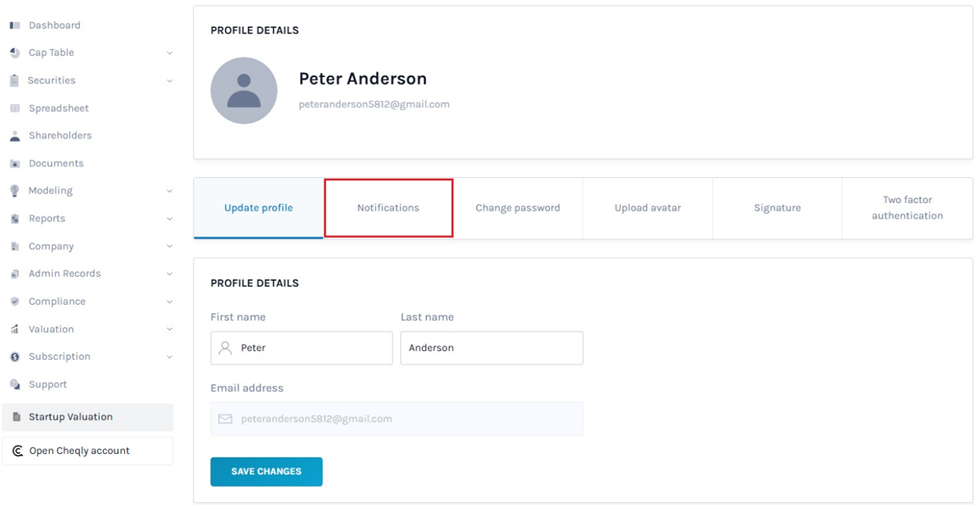This screenshot has width=974, height=505.
Task: Expand the Reports chevron
Action: click(170, 219)
